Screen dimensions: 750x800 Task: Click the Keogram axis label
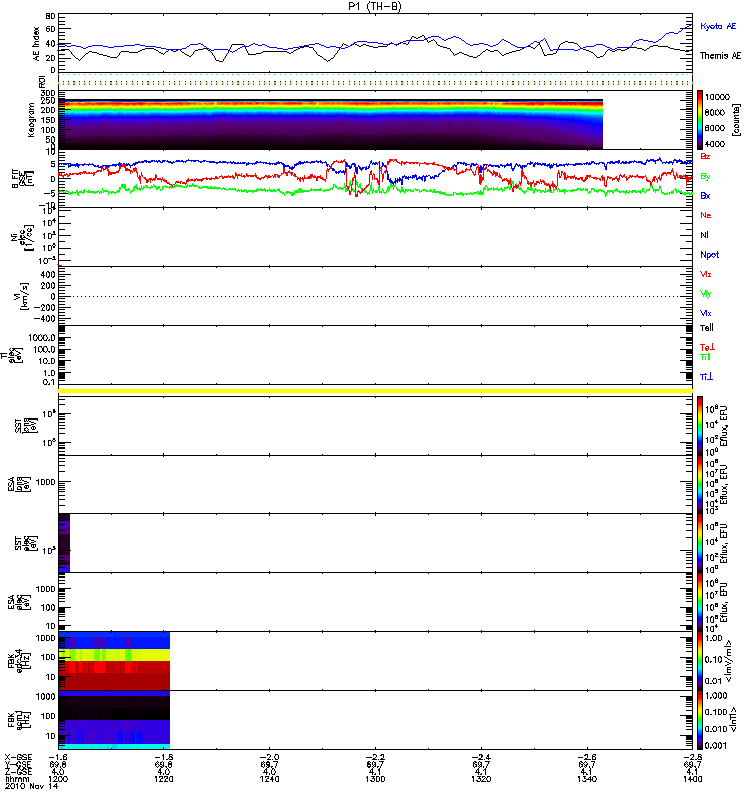pyautogui.click(x=31, y=120)
